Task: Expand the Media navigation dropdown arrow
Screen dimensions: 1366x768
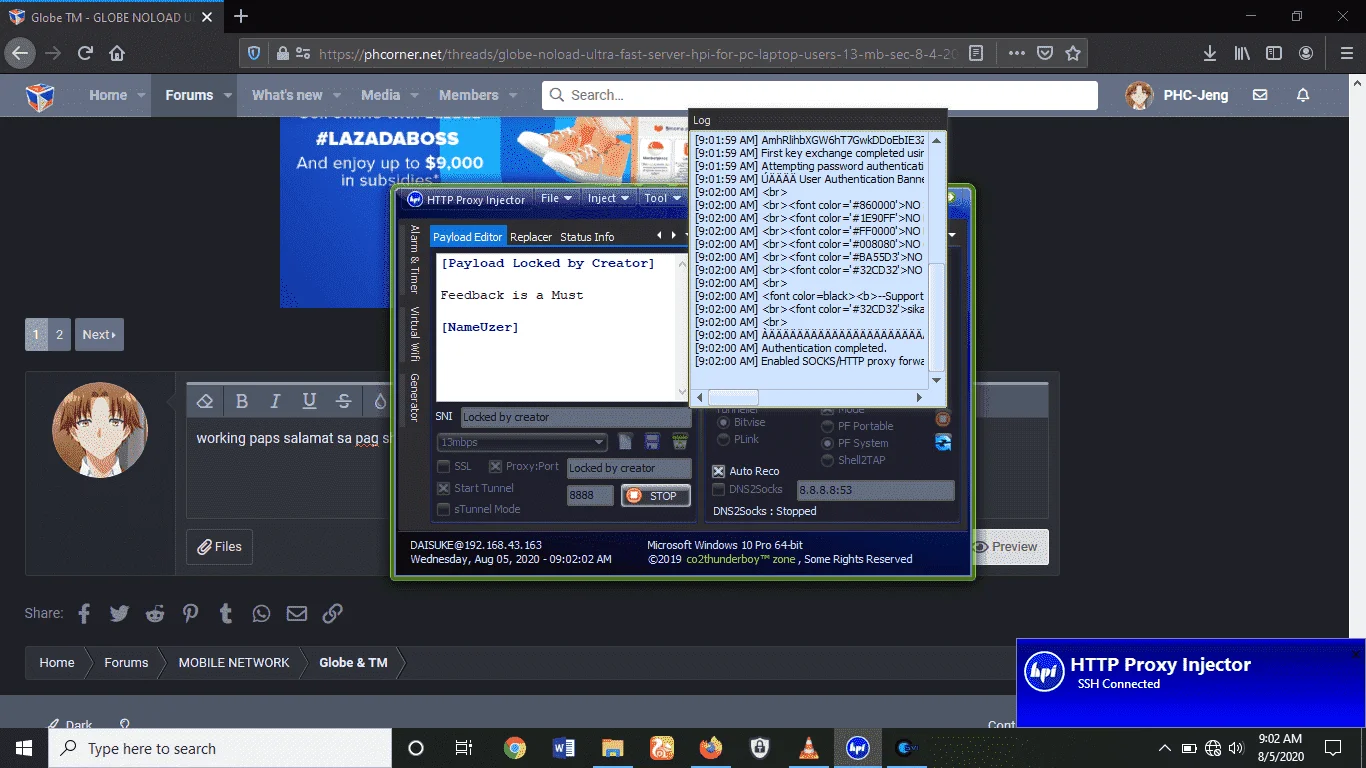Action: (415, 96)
